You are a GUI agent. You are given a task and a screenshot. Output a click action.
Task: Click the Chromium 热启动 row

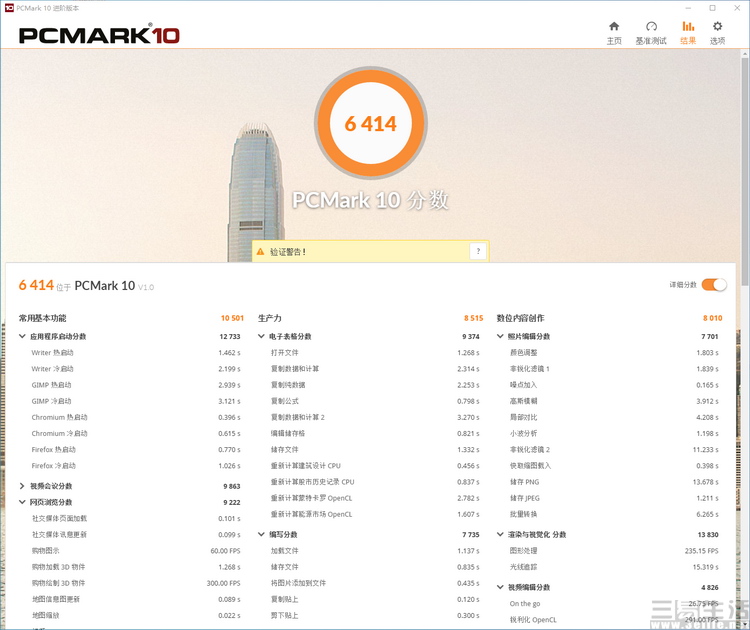coord(136,417)
